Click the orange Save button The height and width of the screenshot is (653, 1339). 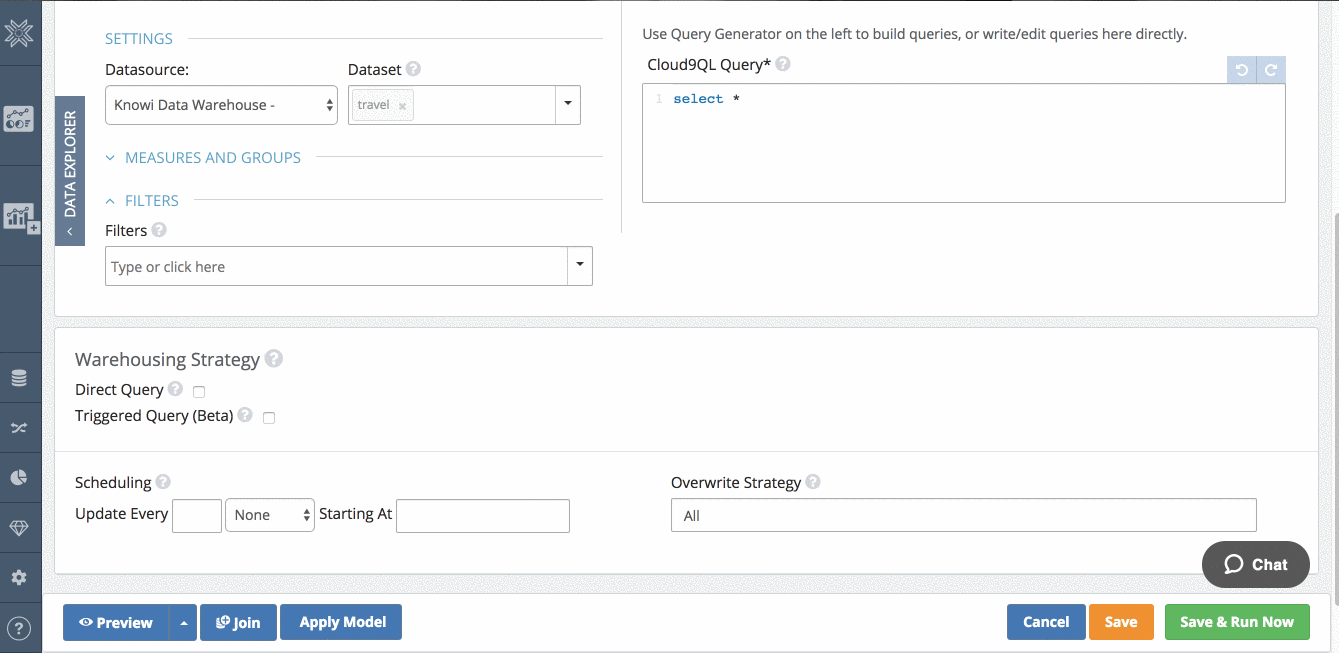point(1121,622)
